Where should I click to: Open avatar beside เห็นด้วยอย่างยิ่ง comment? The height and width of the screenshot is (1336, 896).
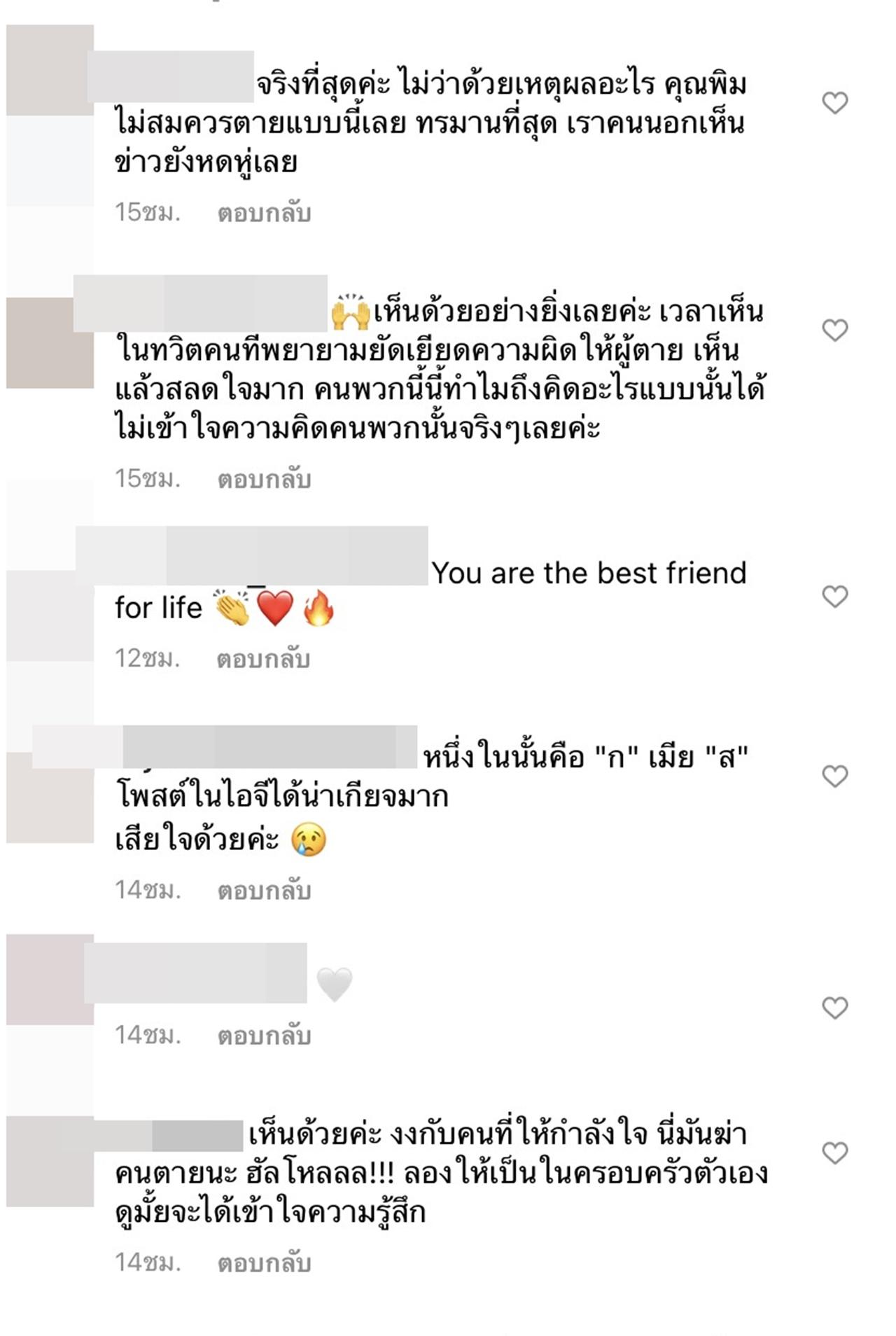coord(50,342)
